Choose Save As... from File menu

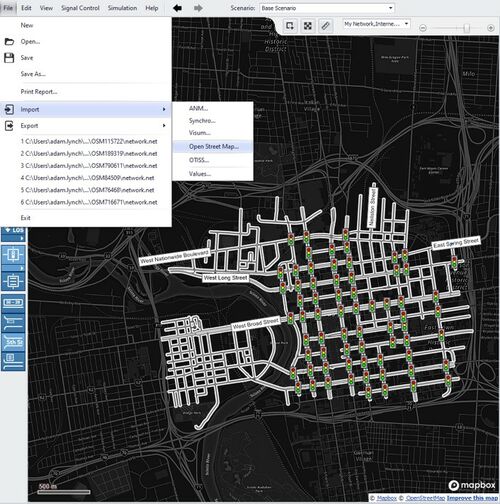click(86, 74)
